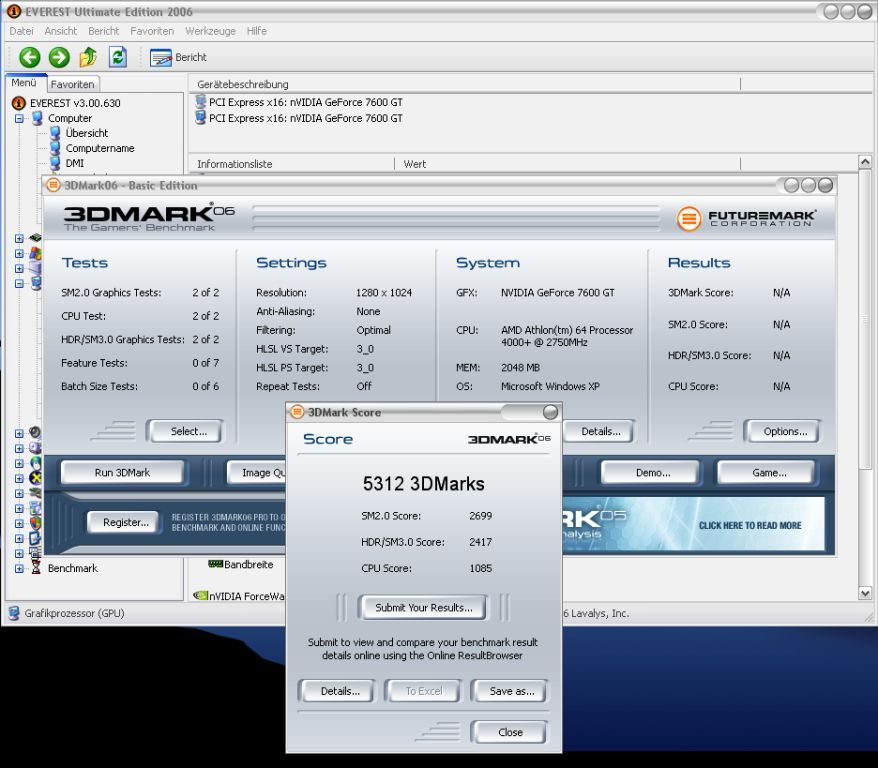Click the security shield icon in the tree
The width and height of the screenshot is (878, 768).
(x=35, y=523)
